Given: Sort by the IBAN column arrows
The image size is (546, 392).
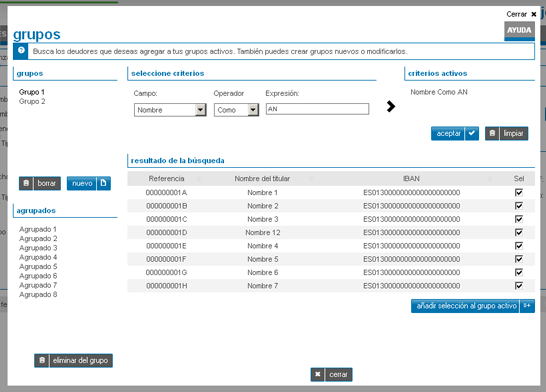Looking at the screenshot, I should [x=490, y=179].
